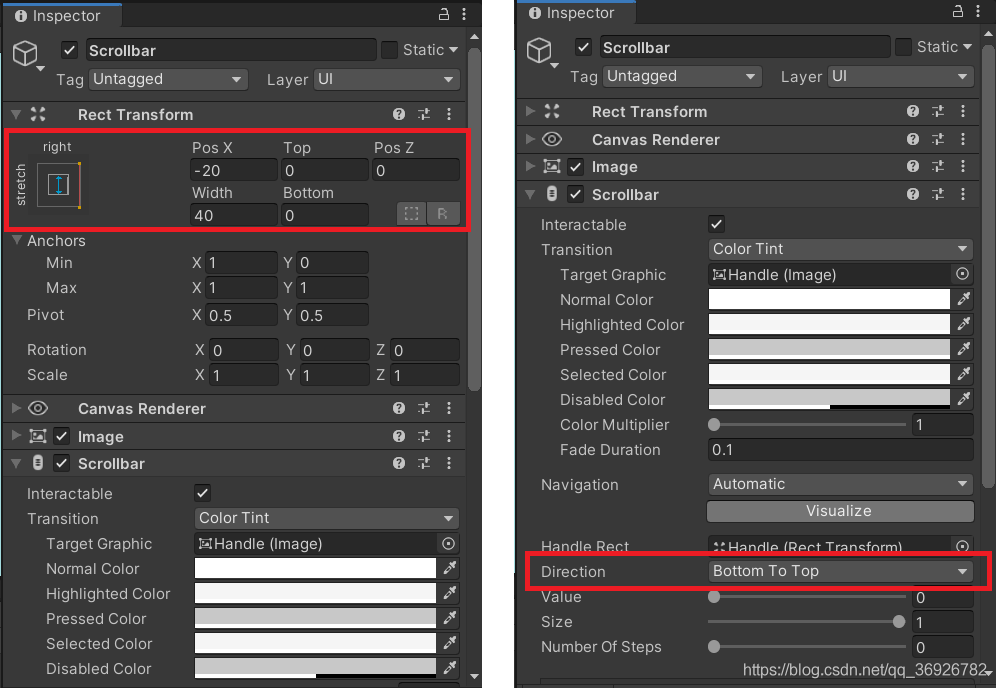Expand Canvas Renderer foldout in right panel
997x689 pixels.
[530, 139]
